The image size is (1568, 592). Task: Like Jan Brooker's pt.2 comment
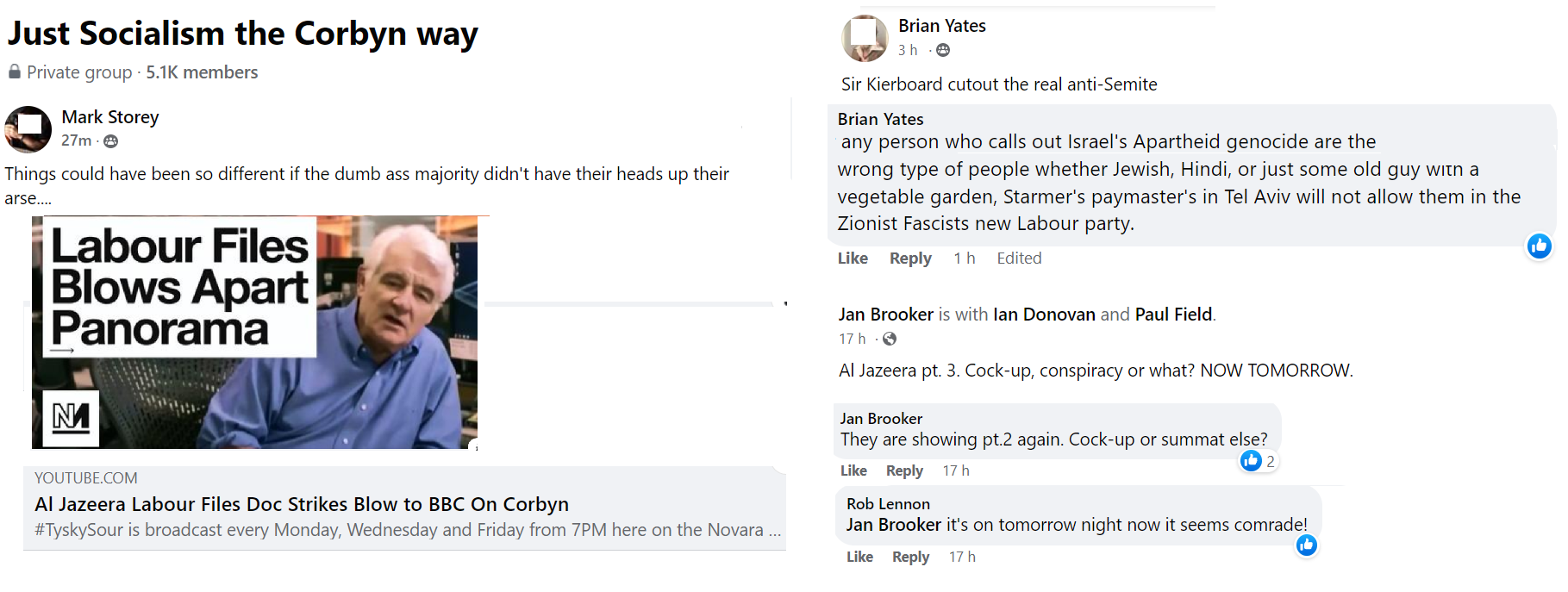(853, 470)
